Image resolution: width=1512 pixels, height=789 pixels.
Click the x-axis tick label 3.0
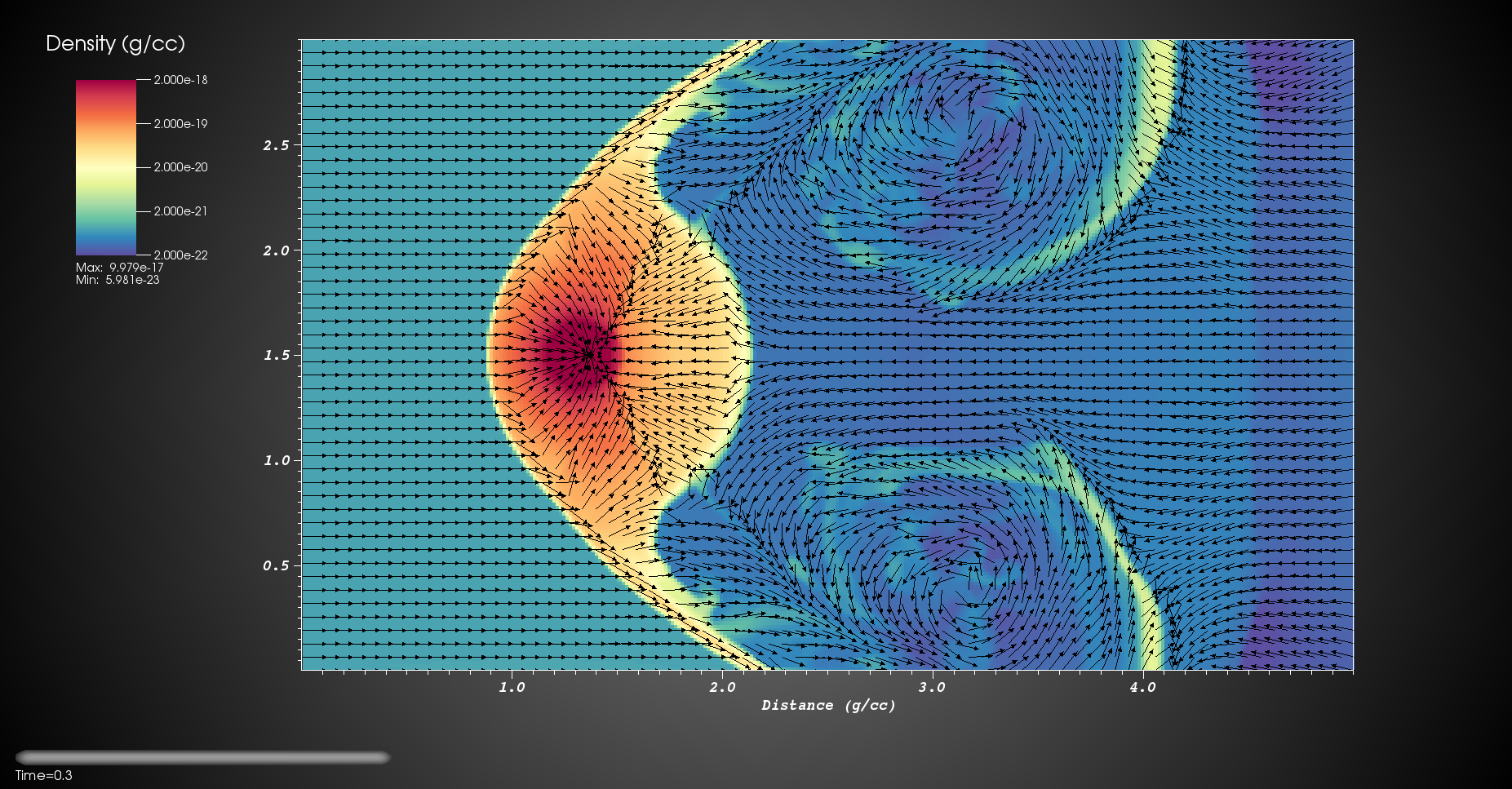(932, 687)
